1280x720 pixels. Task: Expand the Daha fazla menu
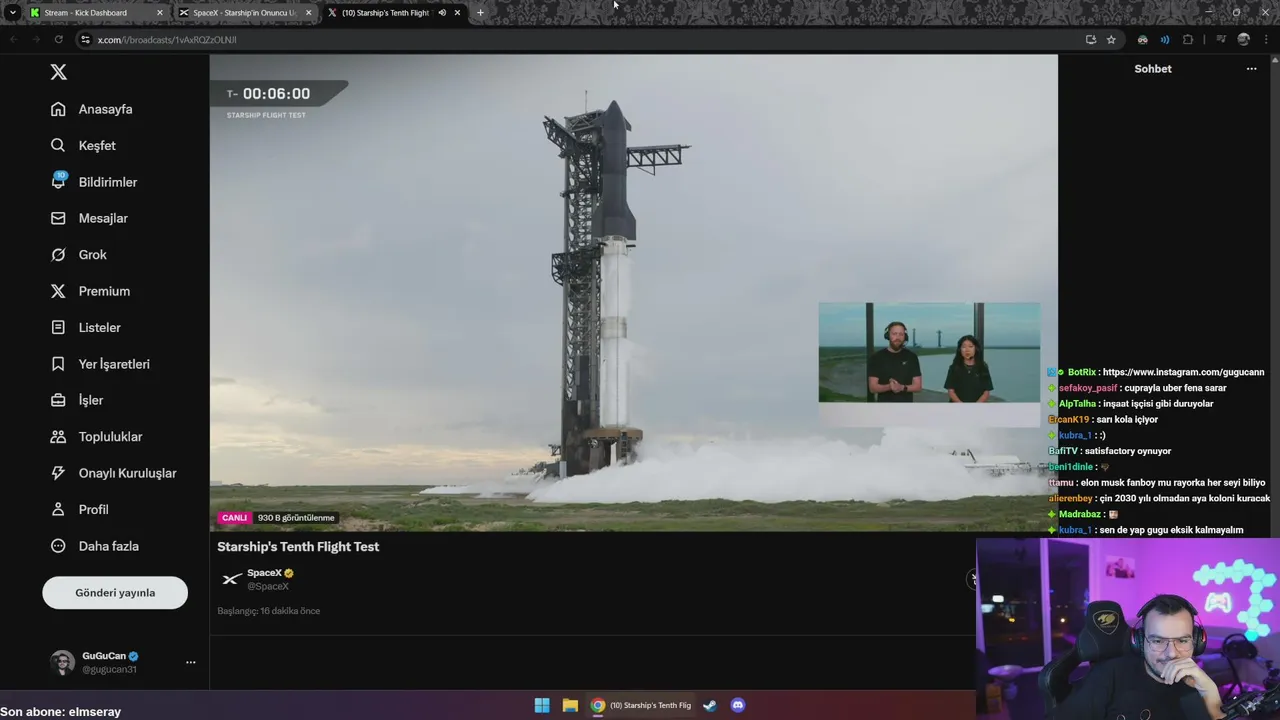pyautogui.click(x=95, y=546)
